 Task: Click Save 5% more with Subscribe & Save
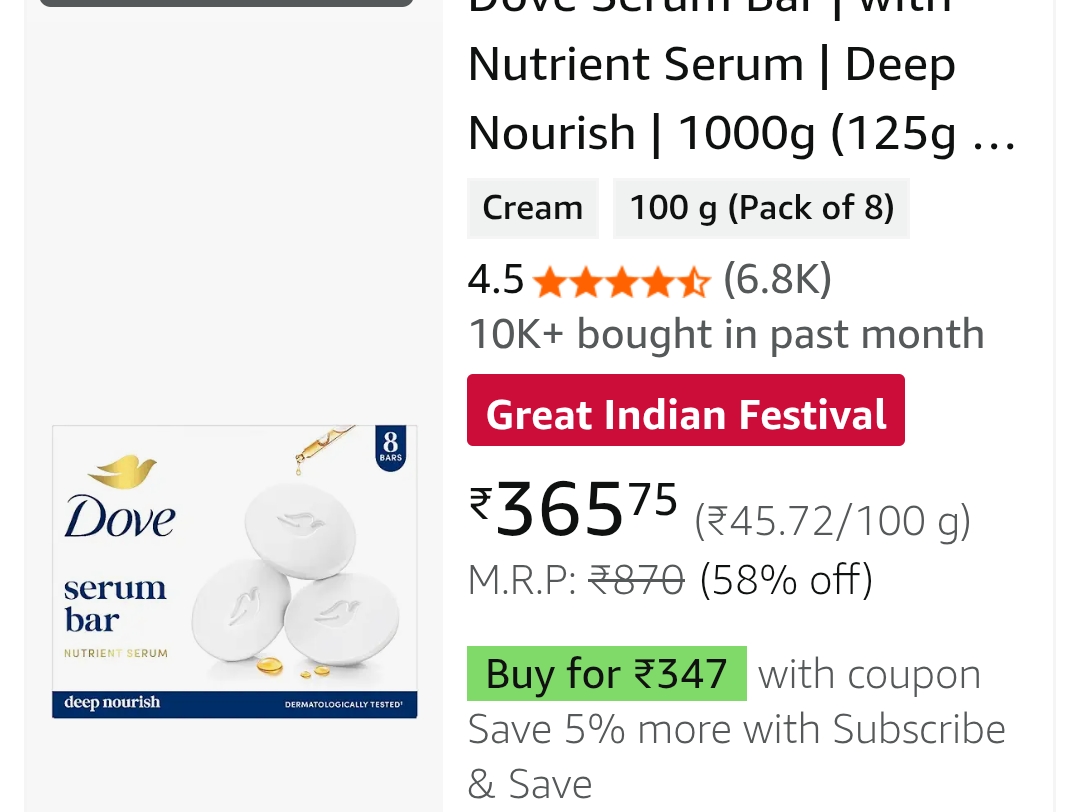coord(736,756)
